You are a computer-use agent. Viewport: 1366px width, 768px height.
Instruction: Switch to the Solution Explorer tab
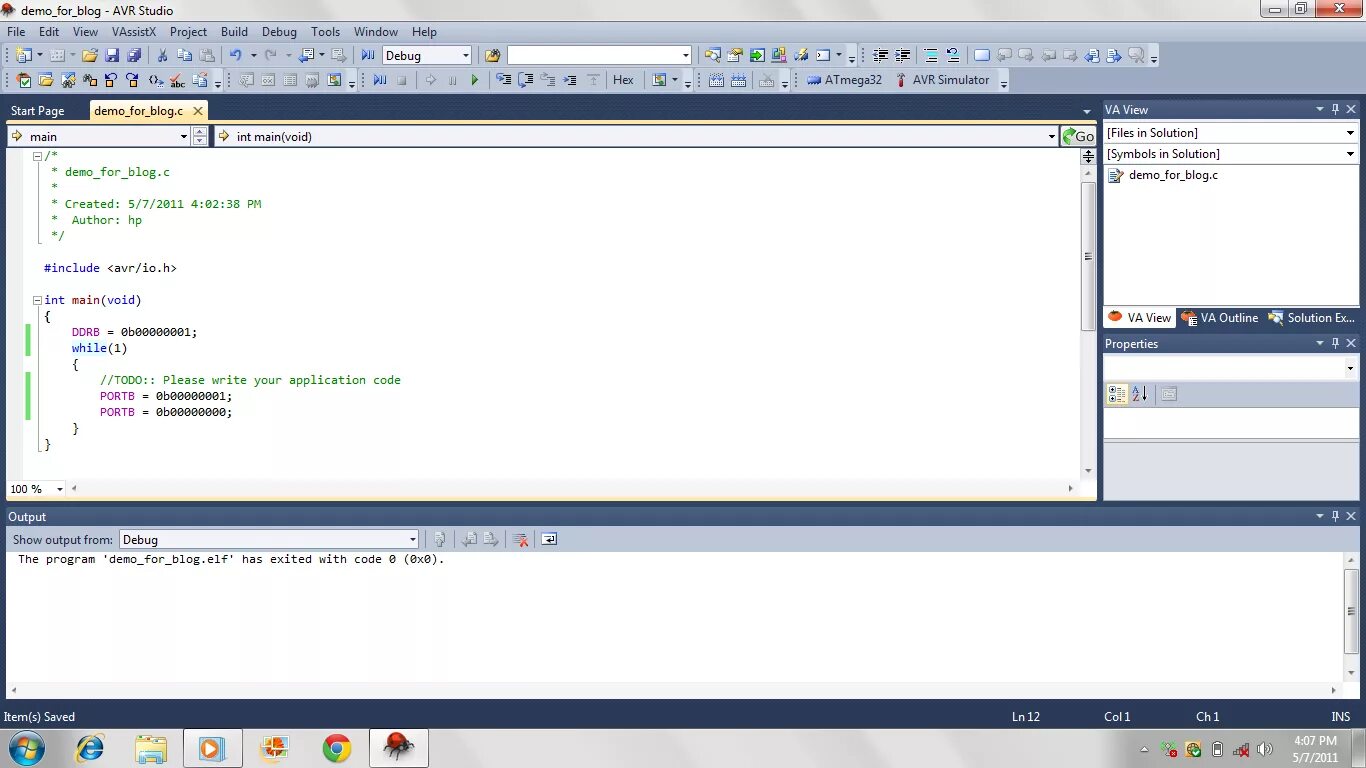pos(1312,318)
